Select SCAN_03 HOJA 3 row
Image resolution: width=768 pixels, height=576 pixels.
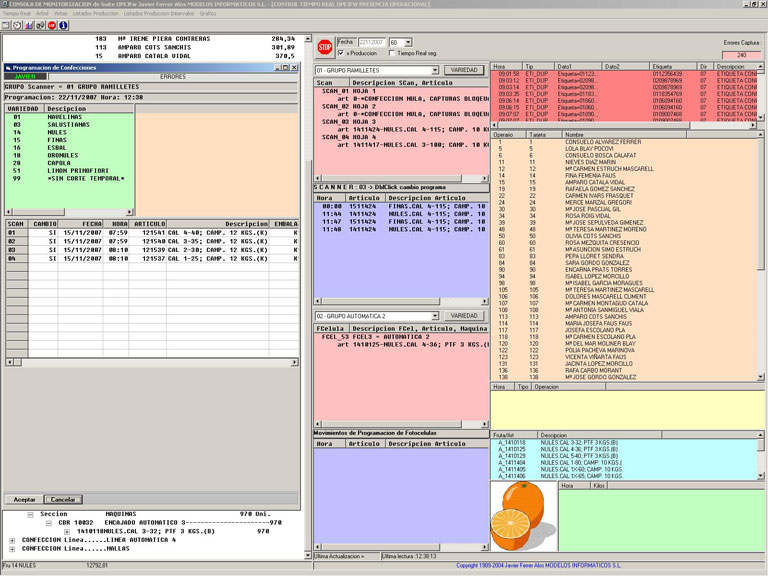pos(401,121)
